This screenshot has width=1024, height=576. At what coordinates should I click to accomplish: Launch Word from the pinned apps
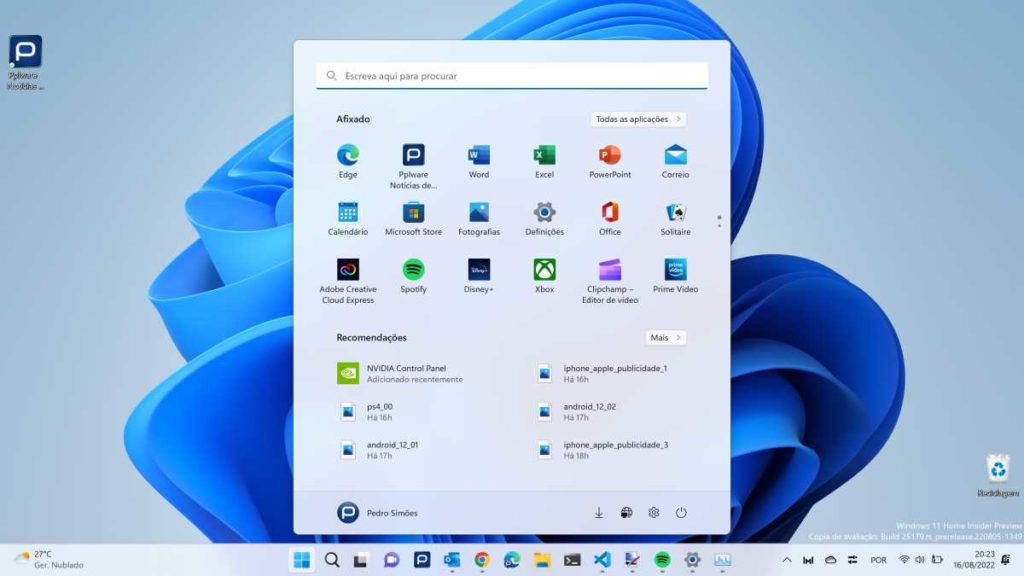[x=479, y=161]
